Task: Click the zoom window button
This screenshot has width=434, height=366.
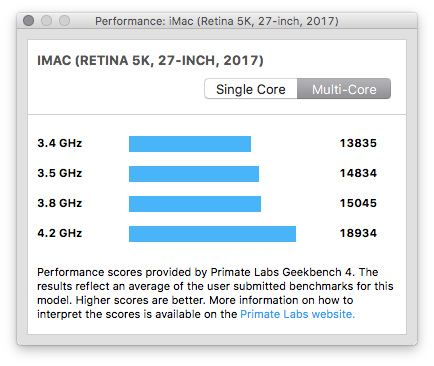Action: [64, 21]
